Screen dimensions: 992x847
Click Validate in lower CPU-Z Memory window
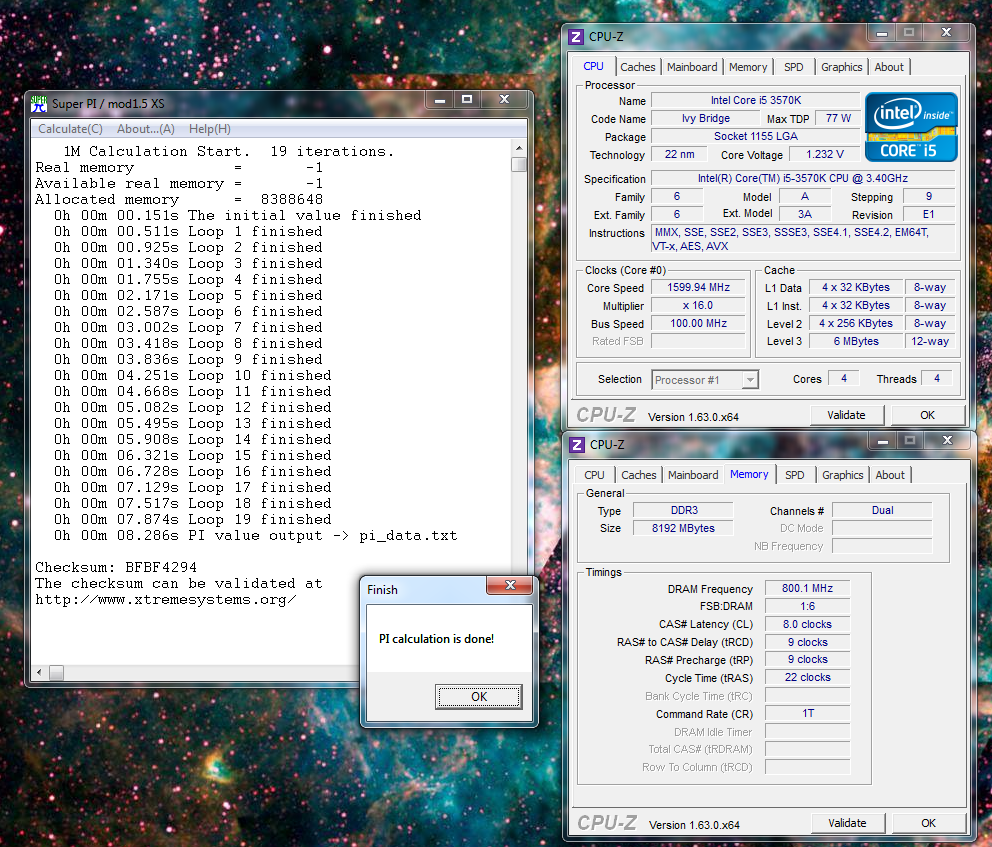(847, 823)
